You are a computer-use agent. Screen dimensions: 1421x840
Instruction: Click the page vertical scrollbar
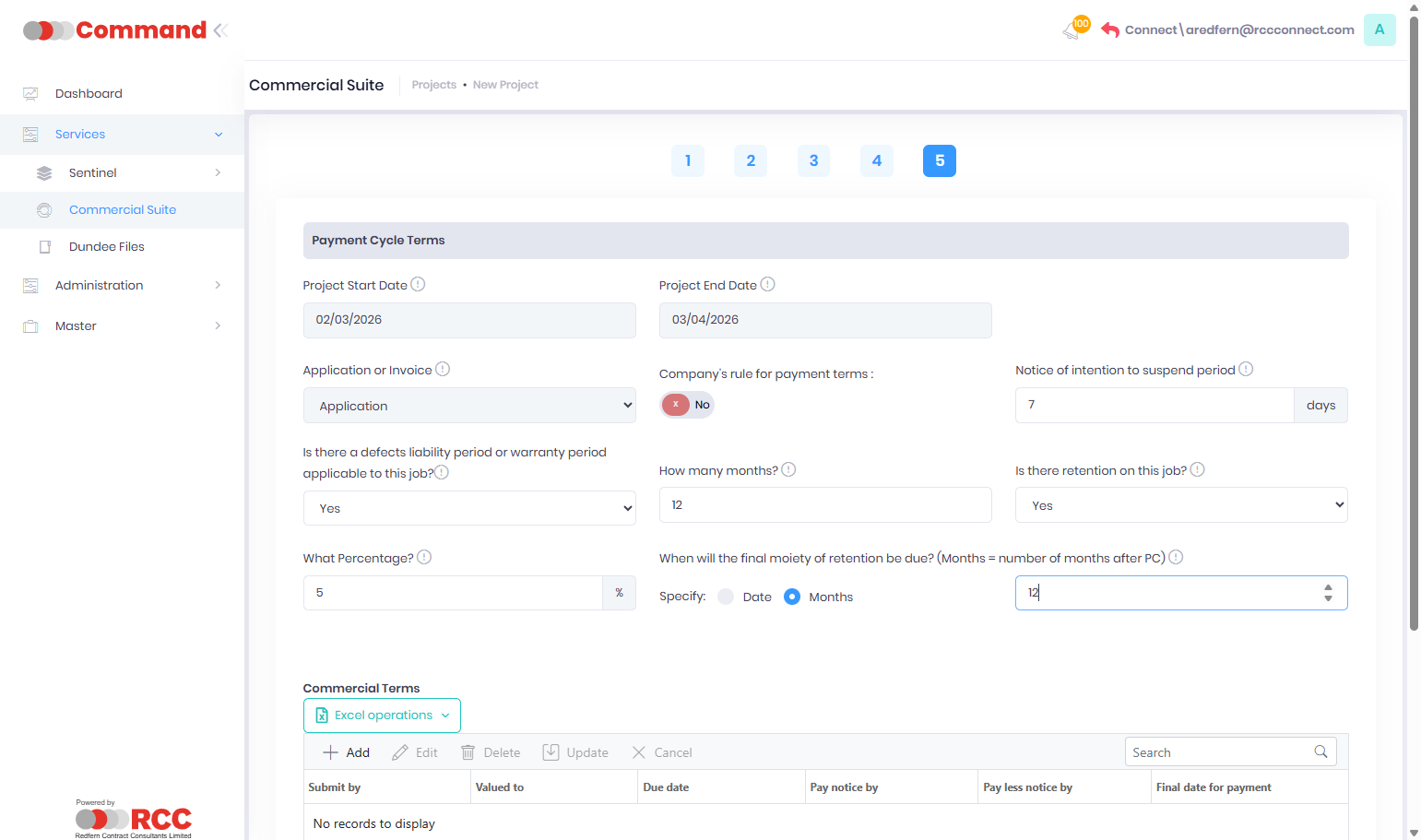pos(1414,323)
